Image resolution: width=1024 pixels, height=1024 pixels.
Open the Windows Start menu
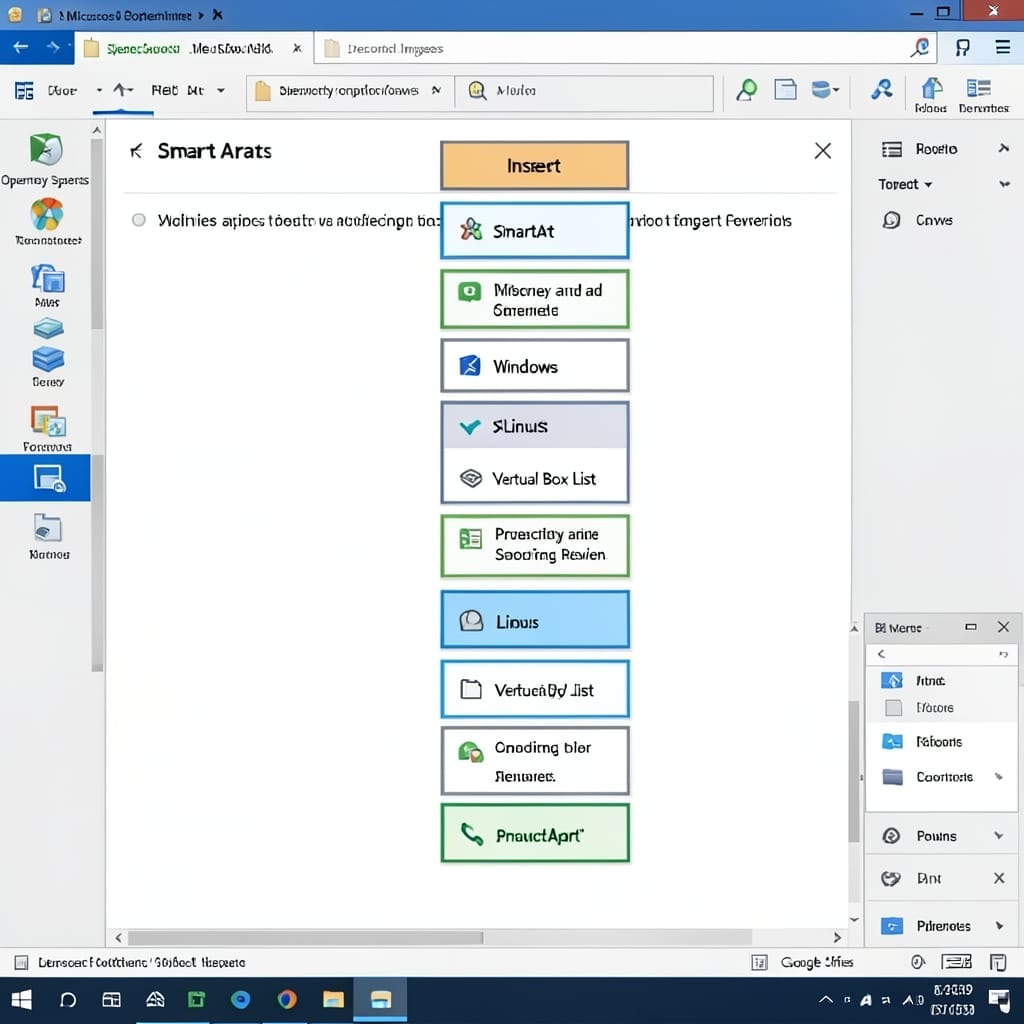tap(22, 1000)
